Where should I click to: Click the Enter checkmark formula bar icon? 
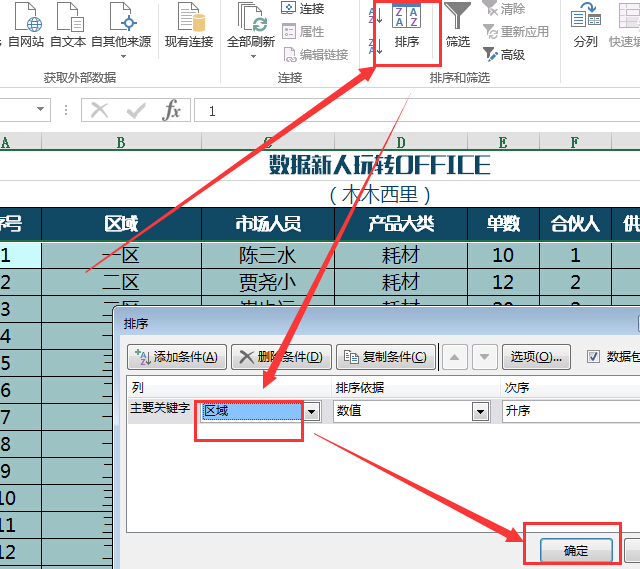(x=136, y=110)
